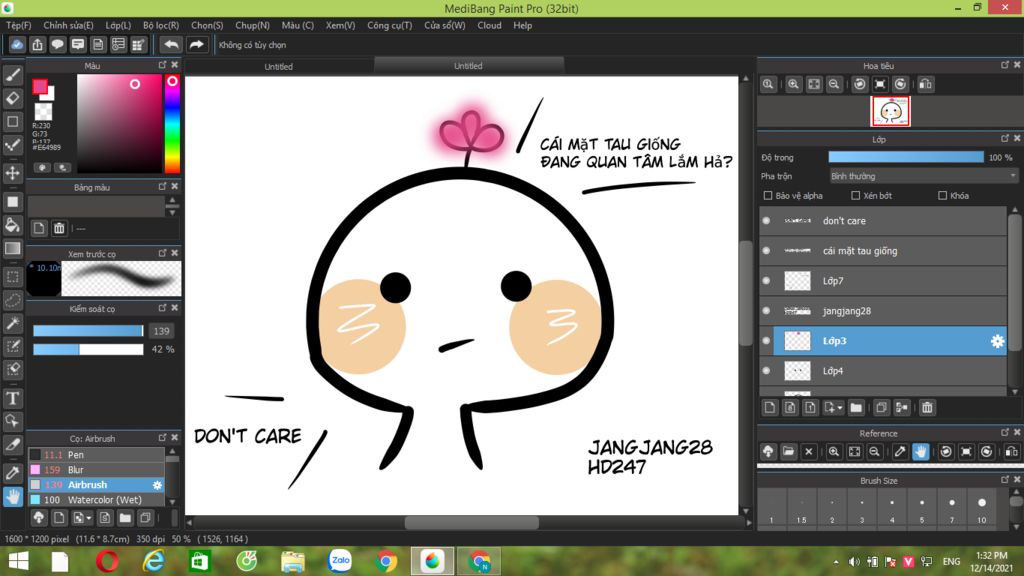Enable the Bảo vệ alpha checkbox
Image resolution: width=1024 pixels, height=576 pixels.
click(x=768, y=195)
